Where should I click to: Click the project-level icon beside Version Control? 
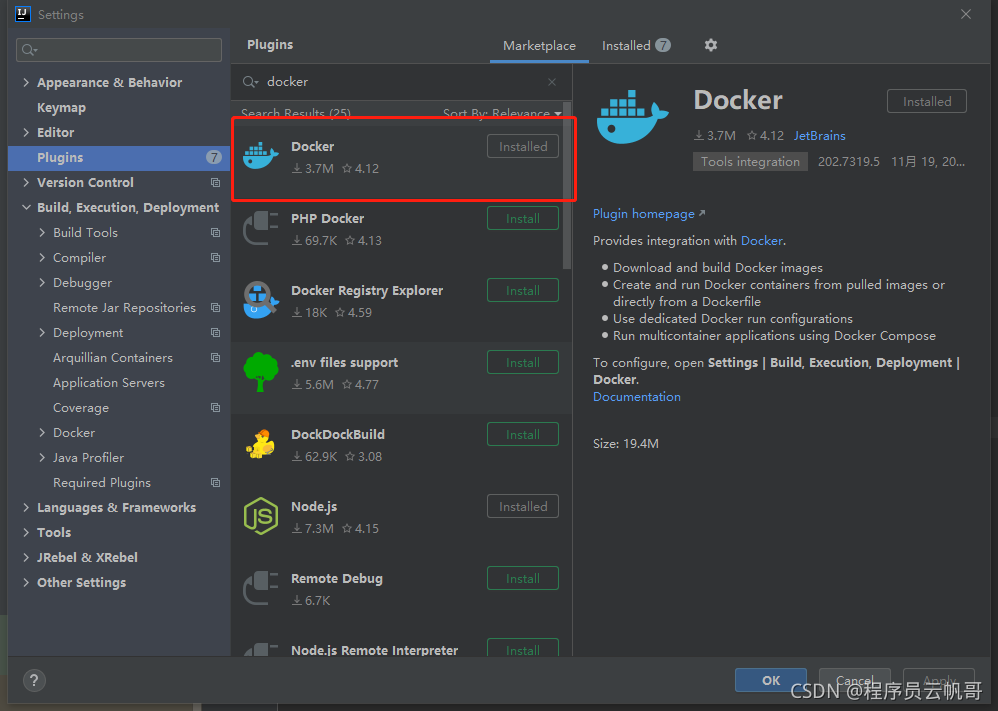(216, 183)
